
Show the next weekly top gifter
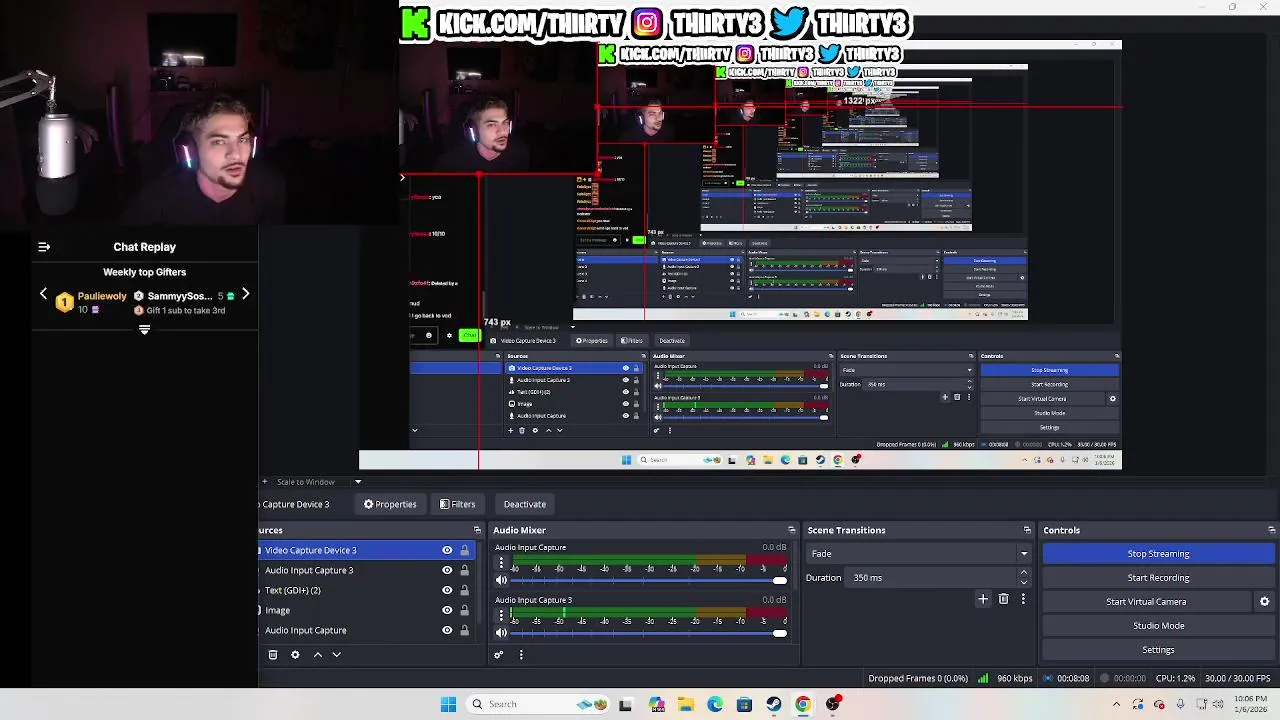click(x=245, y=294)
